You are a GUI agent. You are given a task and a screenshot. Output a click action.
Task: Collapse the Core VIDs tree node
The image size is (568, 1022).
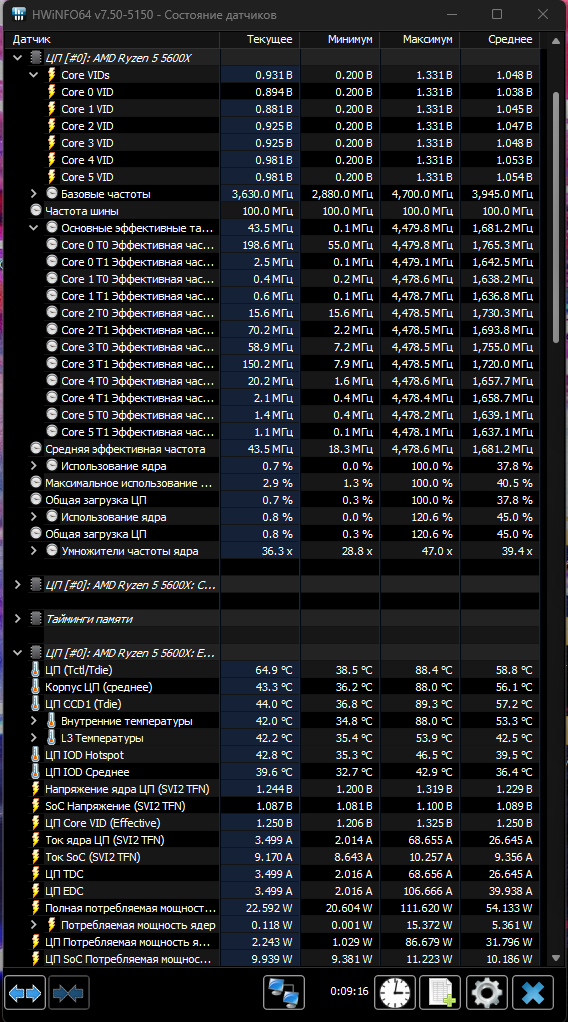34,75
